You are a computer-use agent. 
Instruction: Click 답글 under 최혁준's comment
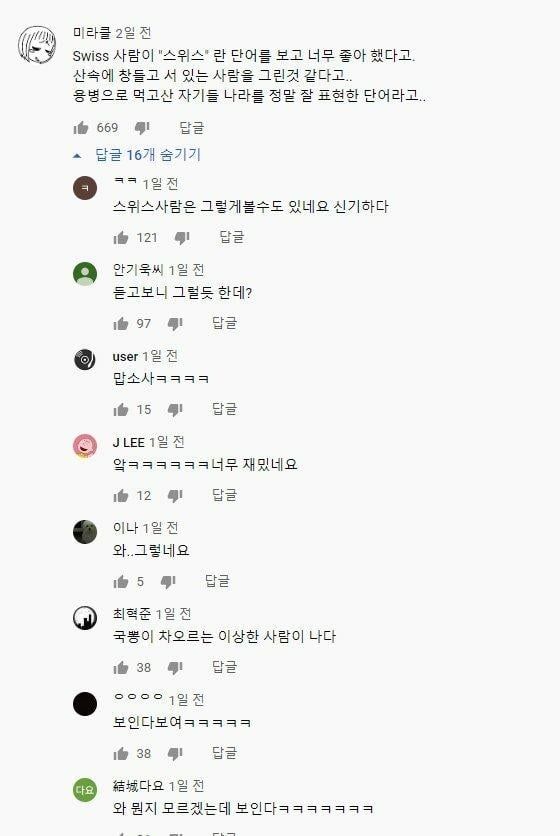tap(224, 667)
